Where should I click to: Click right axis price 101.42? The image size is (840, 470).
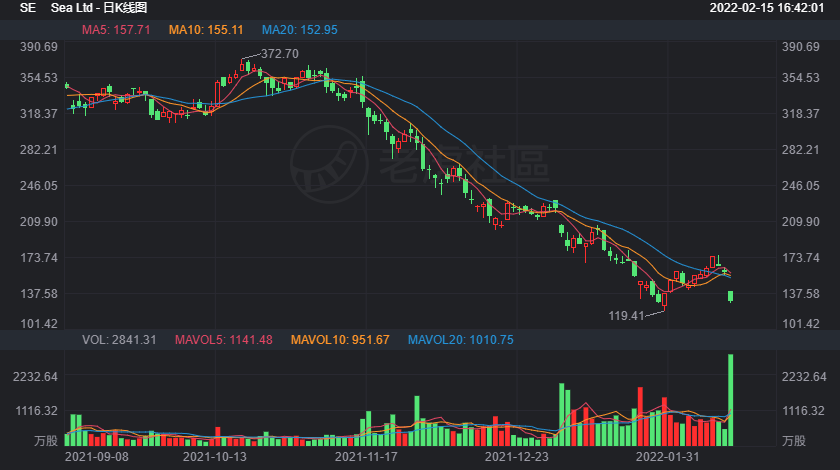801,324
